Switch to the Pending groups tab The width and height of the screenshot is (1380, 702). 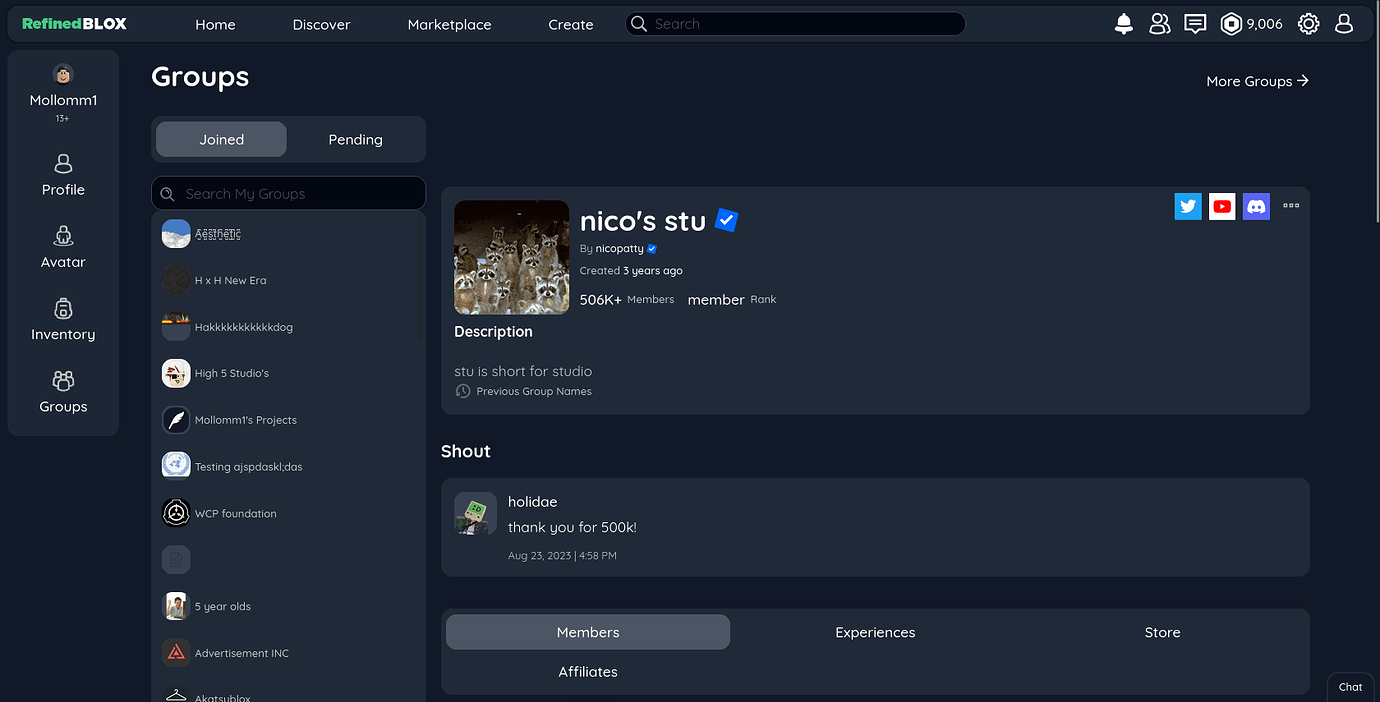[x=355, y=139]
